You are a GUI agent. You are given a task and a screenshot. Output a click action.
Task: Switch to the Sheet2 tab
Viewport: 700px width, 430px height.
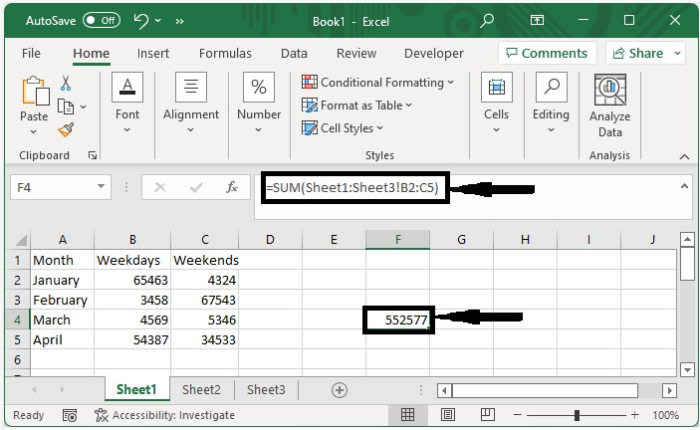click(201, 390)
